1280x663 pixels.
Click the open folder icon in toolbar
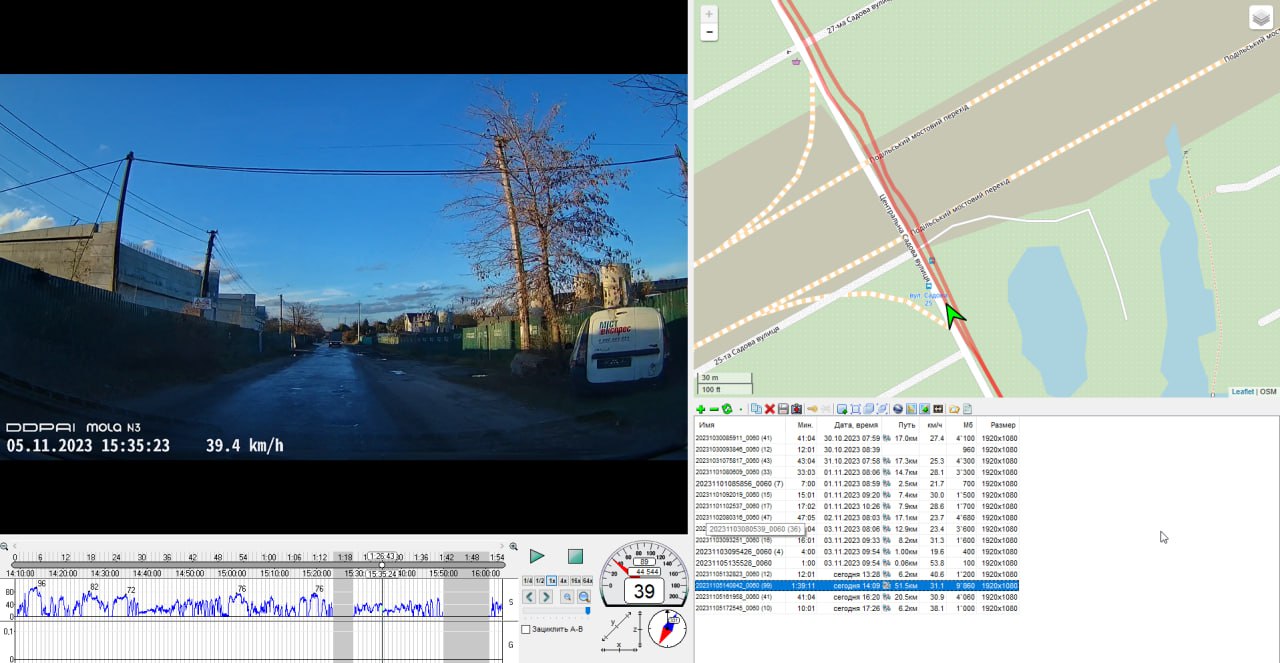[x=954, y=409]
